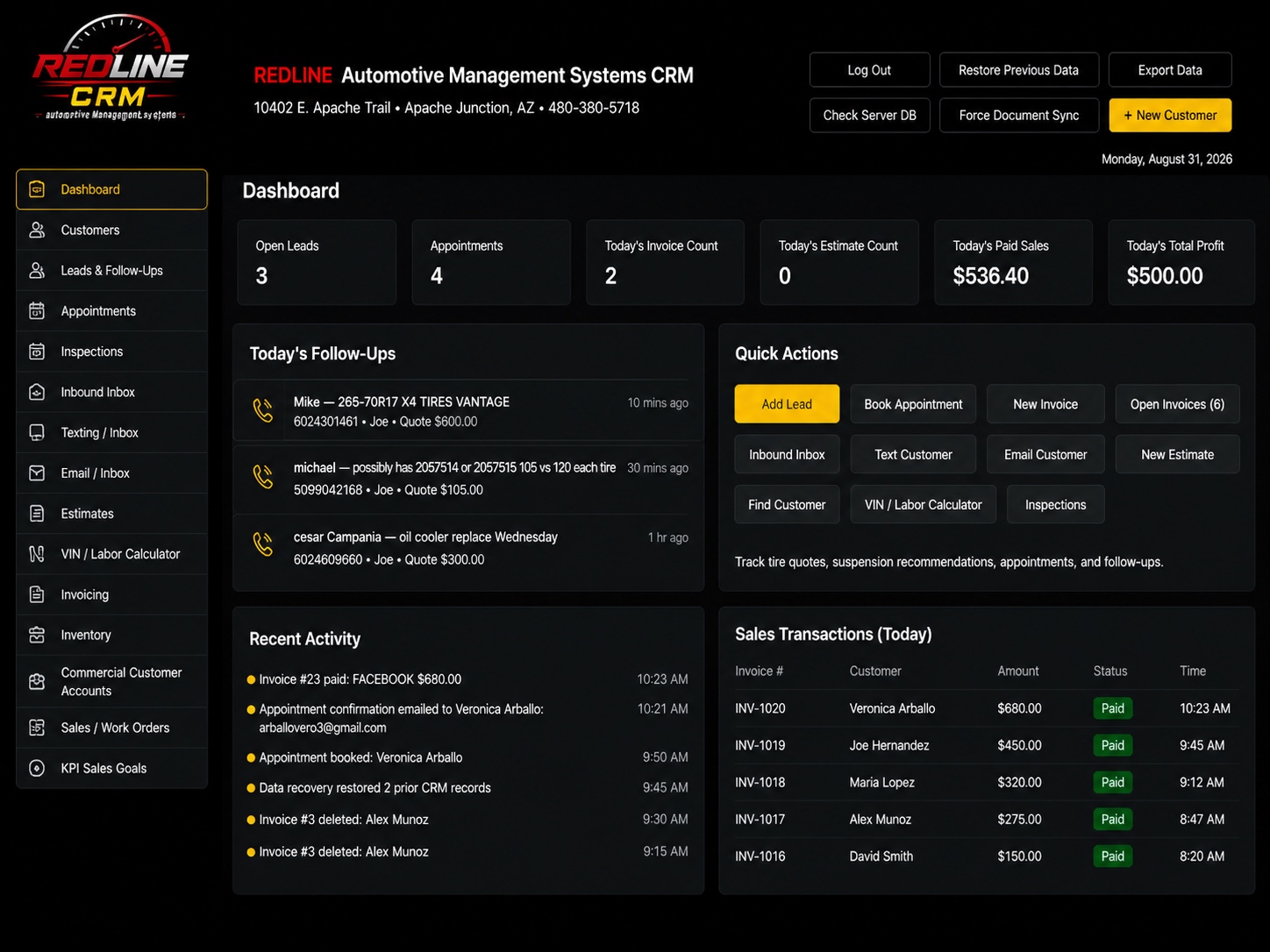Viewport: 1270px width, 952px height.
Task: Click VIN / Labor Calculator quick action
Action: (x=923, y=504)
